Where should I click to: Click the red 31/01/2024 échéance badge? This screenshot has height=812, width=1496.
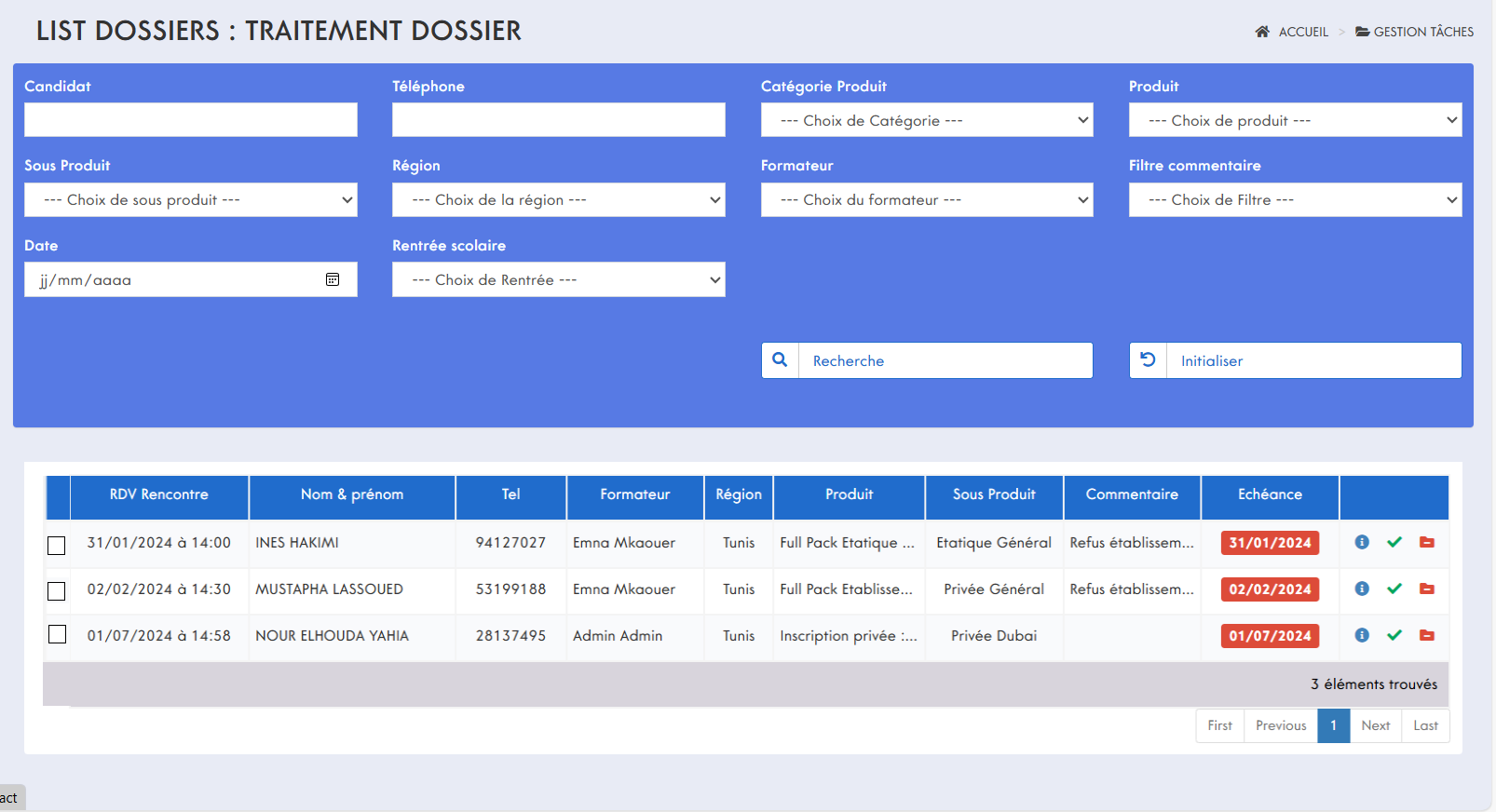pos(1270,543)
